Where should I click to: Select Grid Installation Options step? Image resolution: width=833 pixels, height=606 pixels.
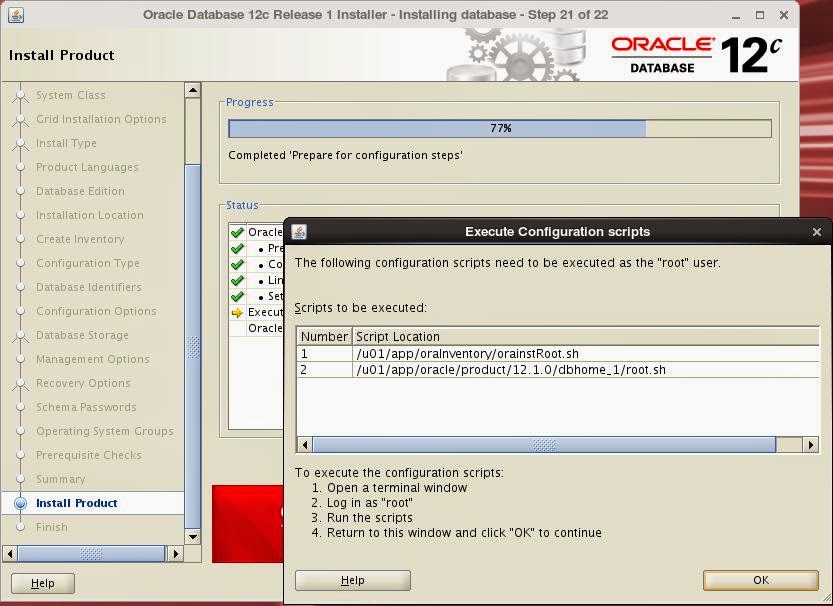click(x=101, y=119)
